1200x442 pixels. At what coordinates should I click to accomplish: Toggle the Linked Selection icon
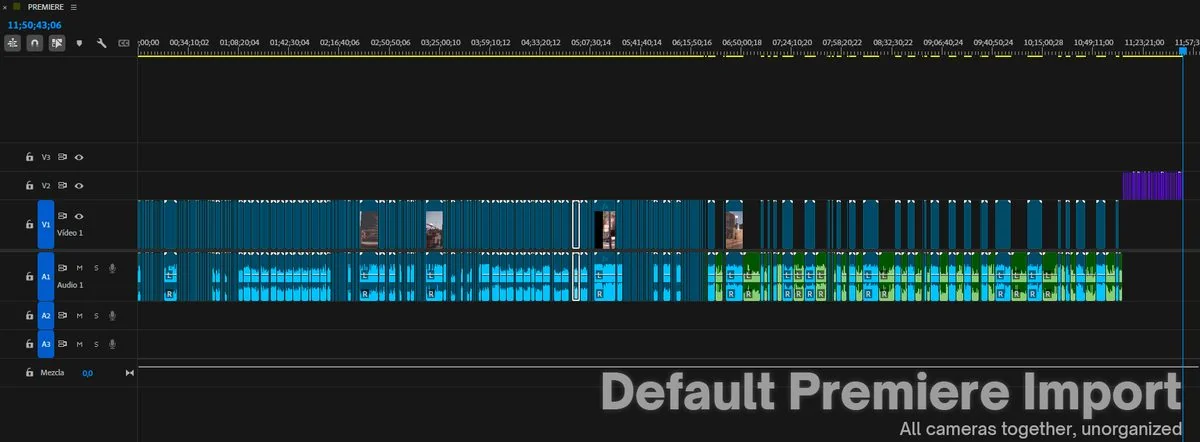(x=57, y=43)
